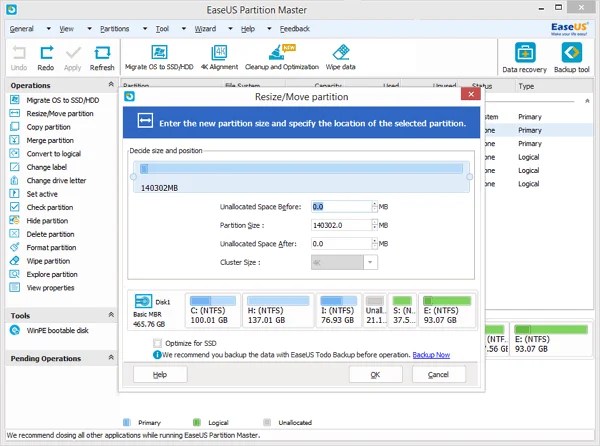Focus the Unallocated Space Before field

(341, 207)
